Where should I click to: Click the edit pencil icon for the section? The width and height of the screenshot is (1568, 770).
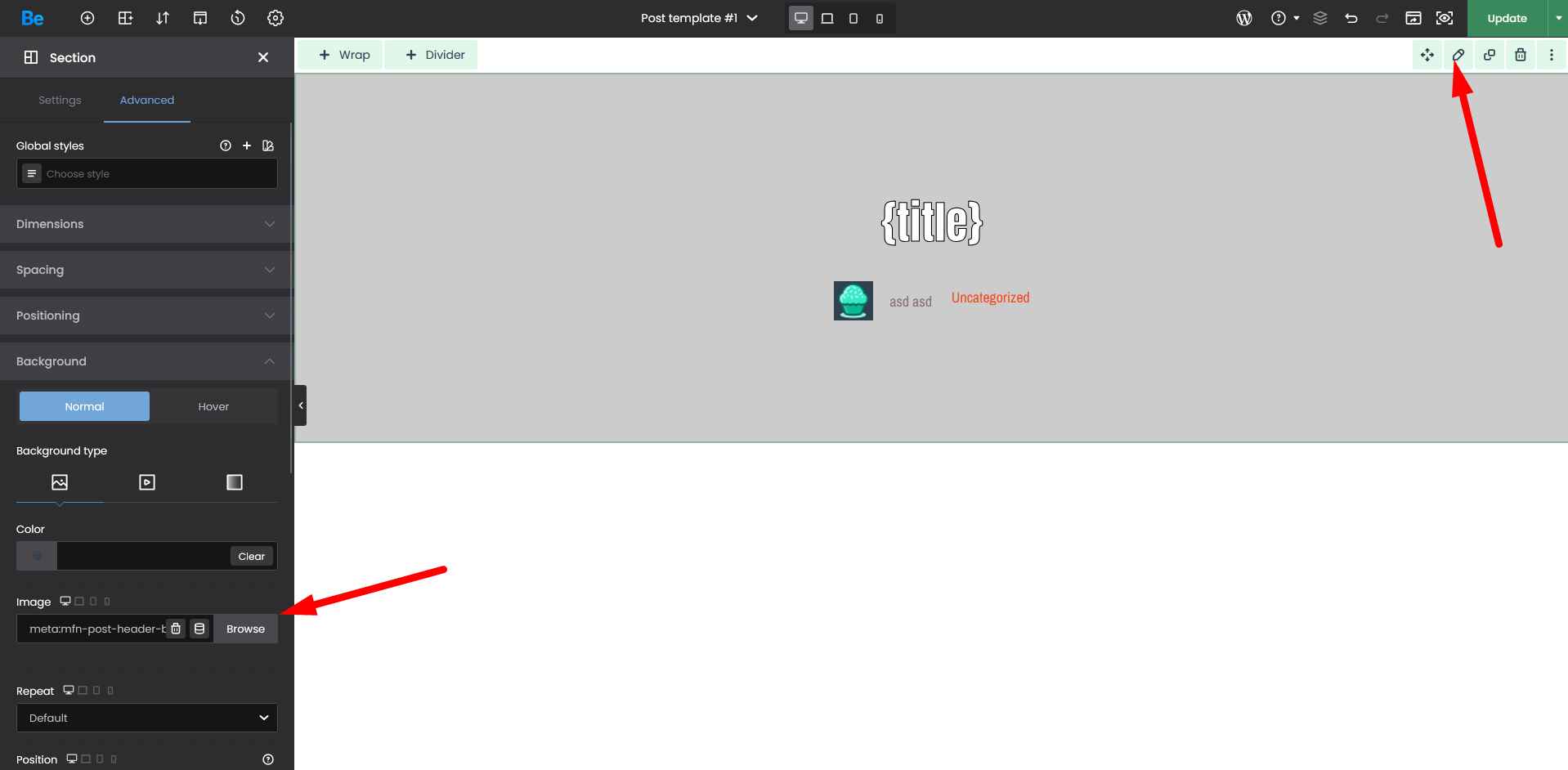click(x=1458, y=55)
